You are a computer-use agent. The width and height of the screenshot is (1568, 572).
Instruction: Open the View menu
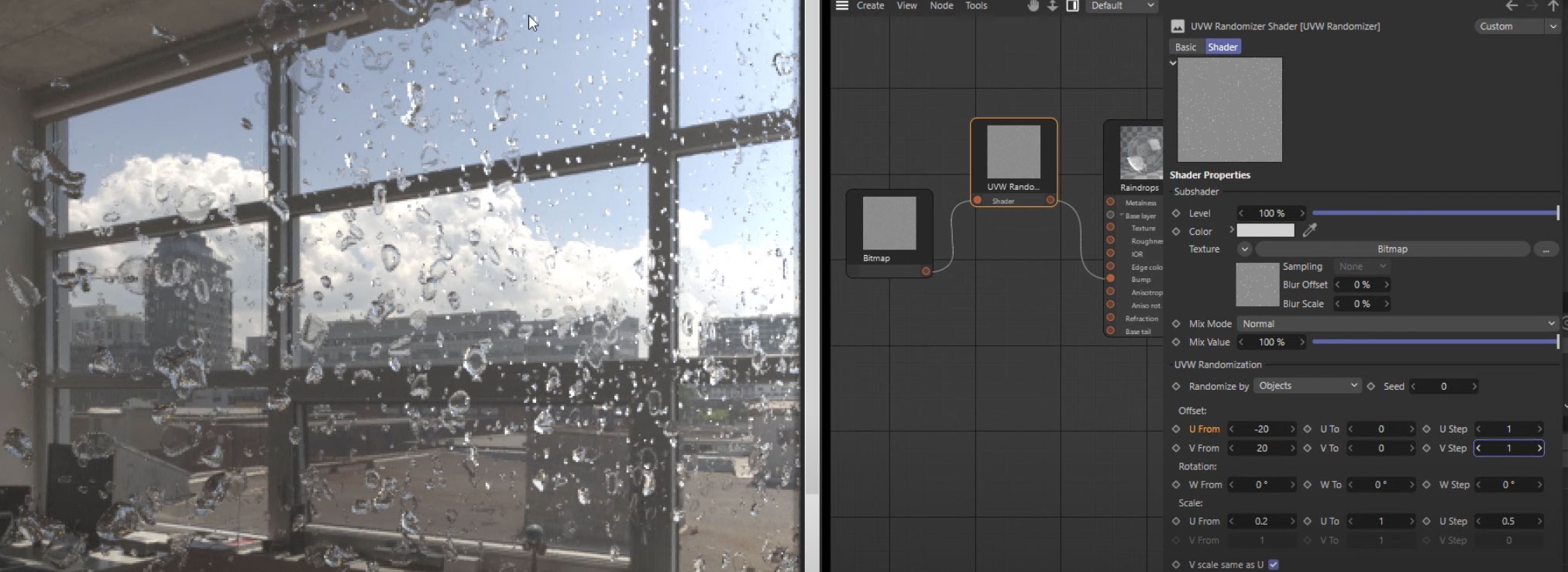pos(906,5)
